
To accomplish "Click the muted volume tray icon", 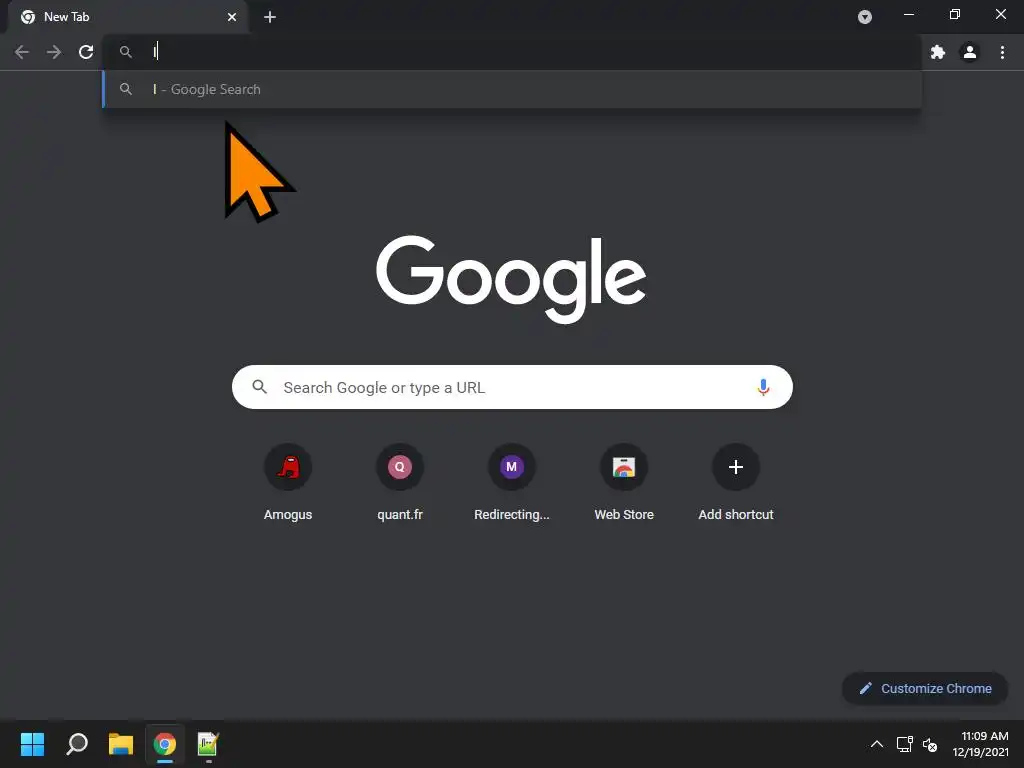I will [930, 744].
